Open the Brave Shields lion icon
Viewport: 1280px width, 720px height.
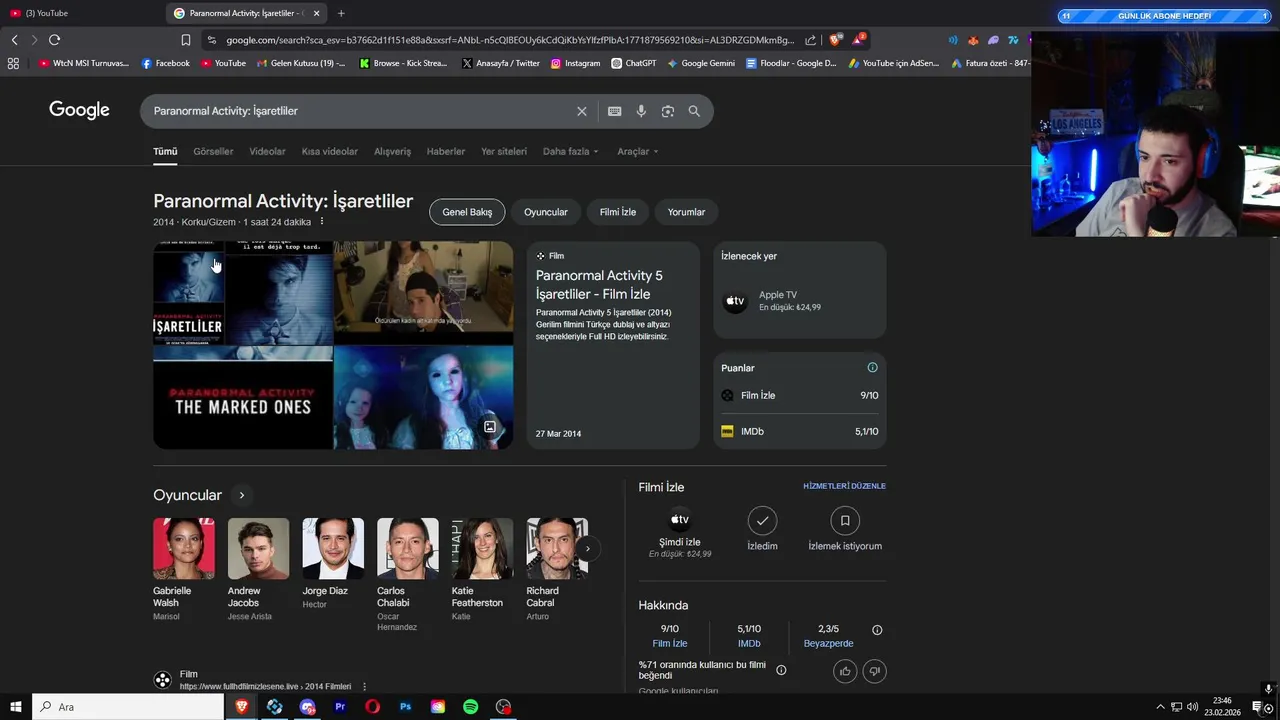[x=835, y=40]
